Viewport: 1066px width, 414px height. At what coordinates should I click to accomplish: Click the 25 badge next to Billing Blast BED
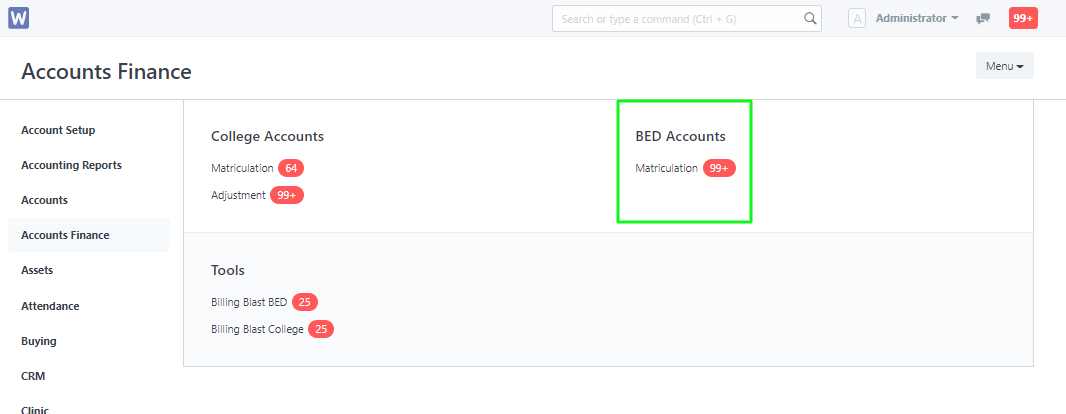tap(305, 302)
